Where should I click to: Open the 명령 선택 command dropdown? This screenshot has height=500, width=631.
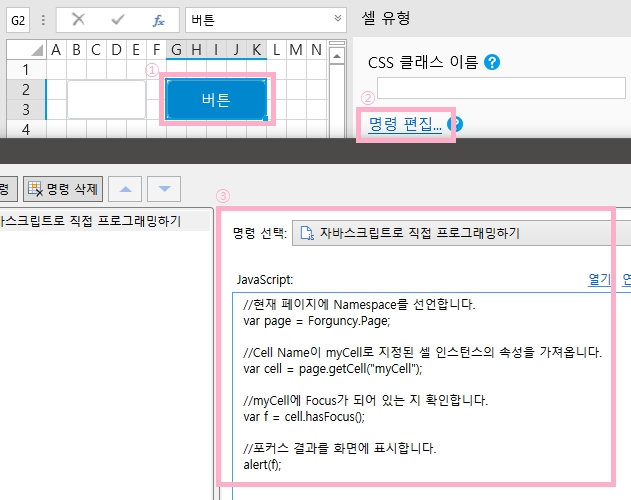tap(460, 233)
